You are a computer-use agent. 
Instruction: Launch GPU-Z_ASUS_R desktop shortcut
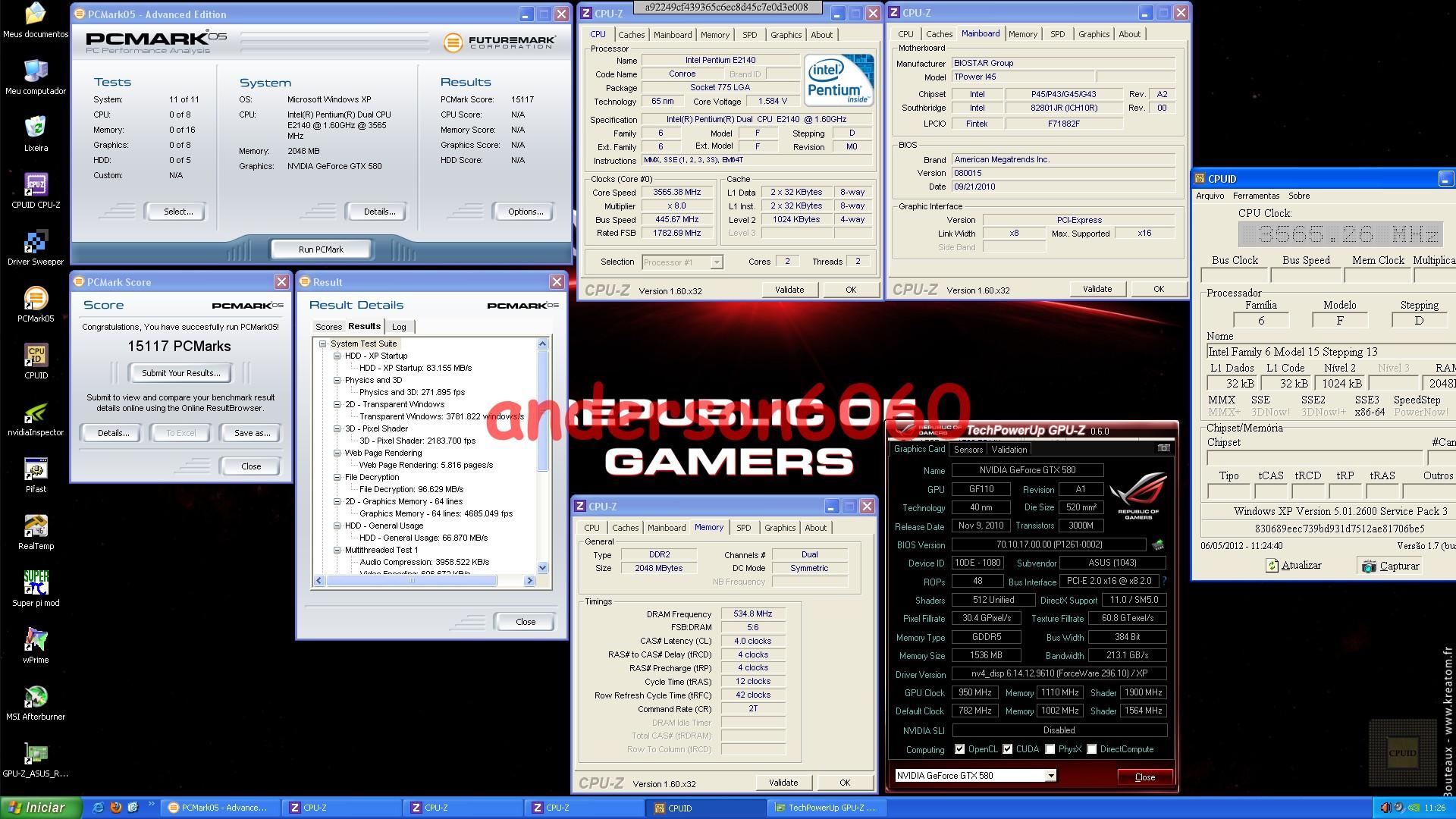(36, 760)
